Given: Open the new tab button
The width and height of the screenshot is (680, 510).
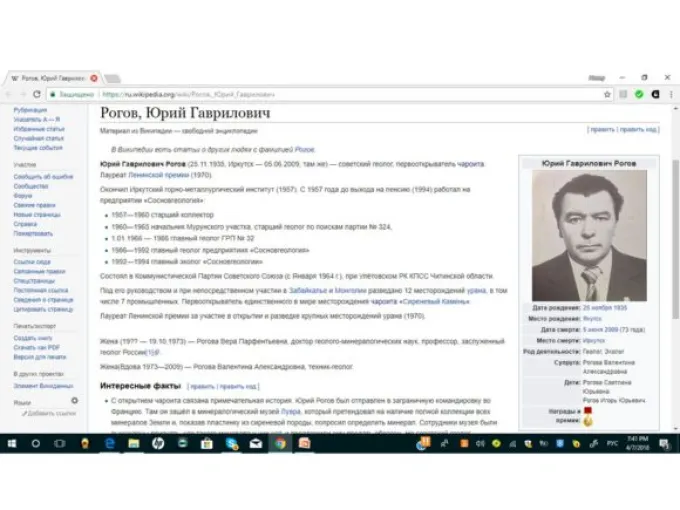Looking at the screenshot, I should (113, 77).
